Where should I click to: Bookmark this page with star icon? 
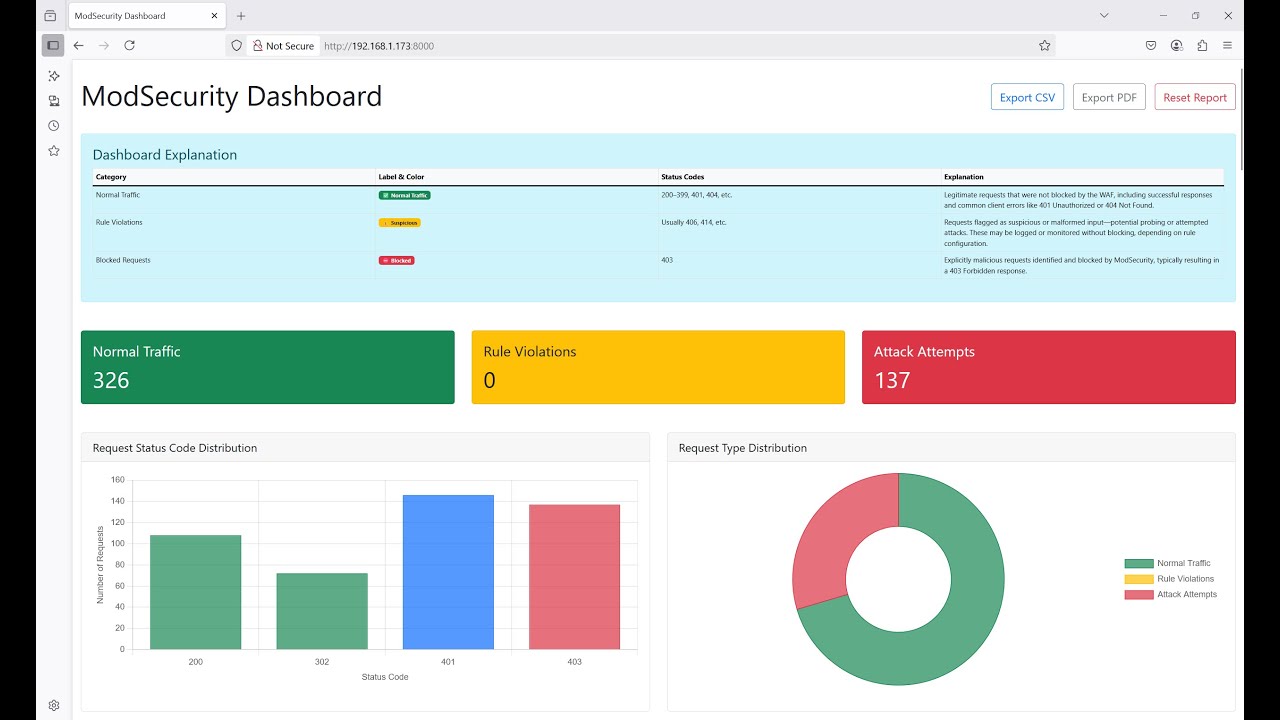click(x=1044, y=46)
